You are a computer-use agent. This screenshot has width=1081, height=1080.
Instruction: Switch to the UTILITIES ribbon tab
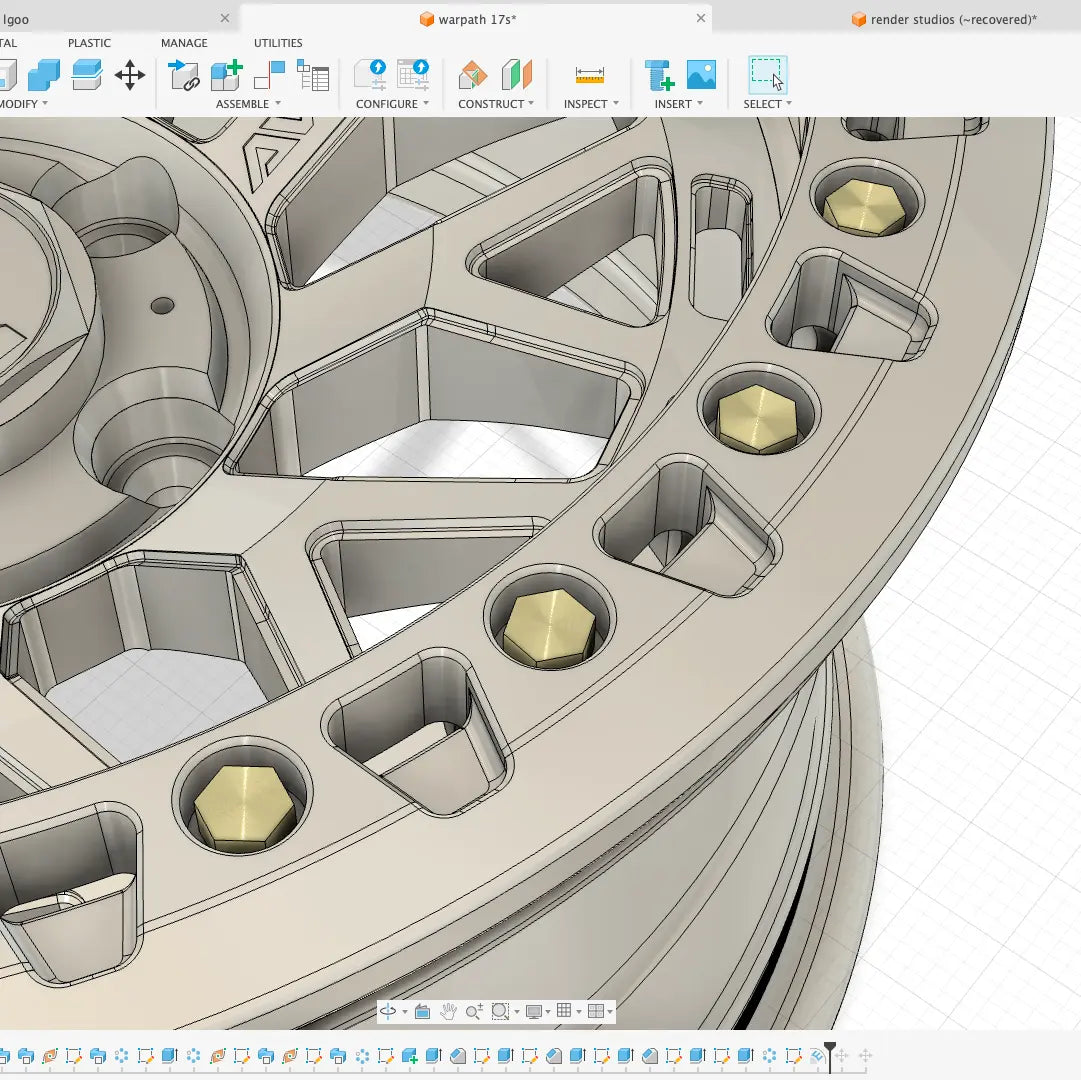pyautogui.click(x=277, y=42)
